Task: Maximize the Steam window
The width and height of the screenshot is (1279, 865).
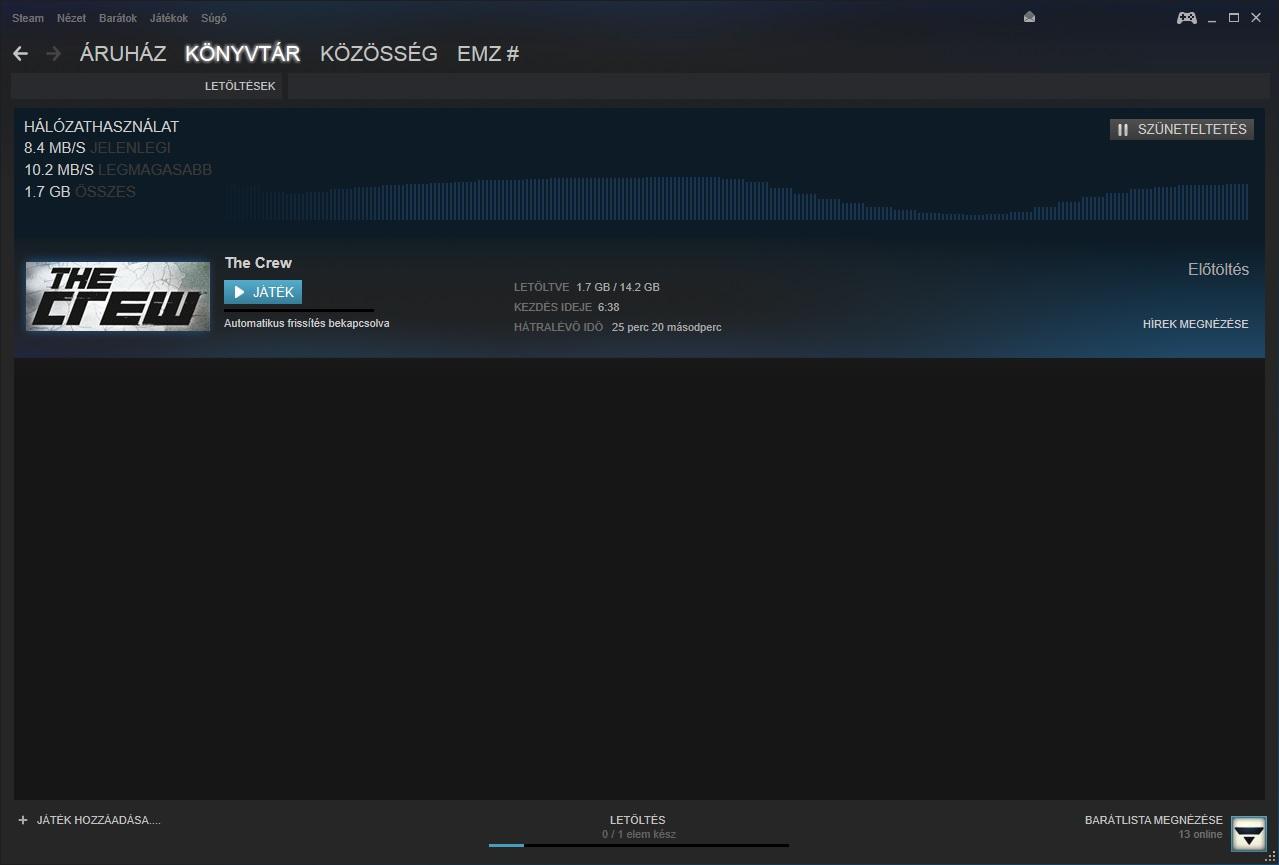Action: pyautogui.click(x=1234, y=17)
